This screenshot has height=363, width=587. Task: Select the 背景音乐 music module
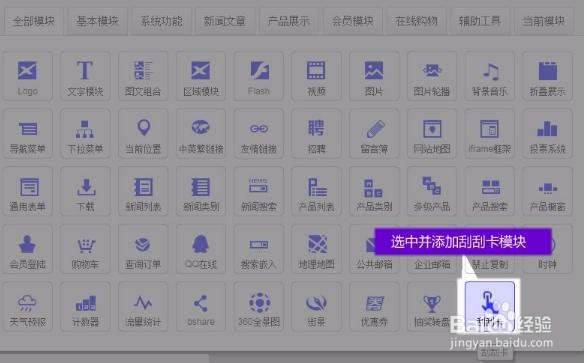[x=490, y=77]
